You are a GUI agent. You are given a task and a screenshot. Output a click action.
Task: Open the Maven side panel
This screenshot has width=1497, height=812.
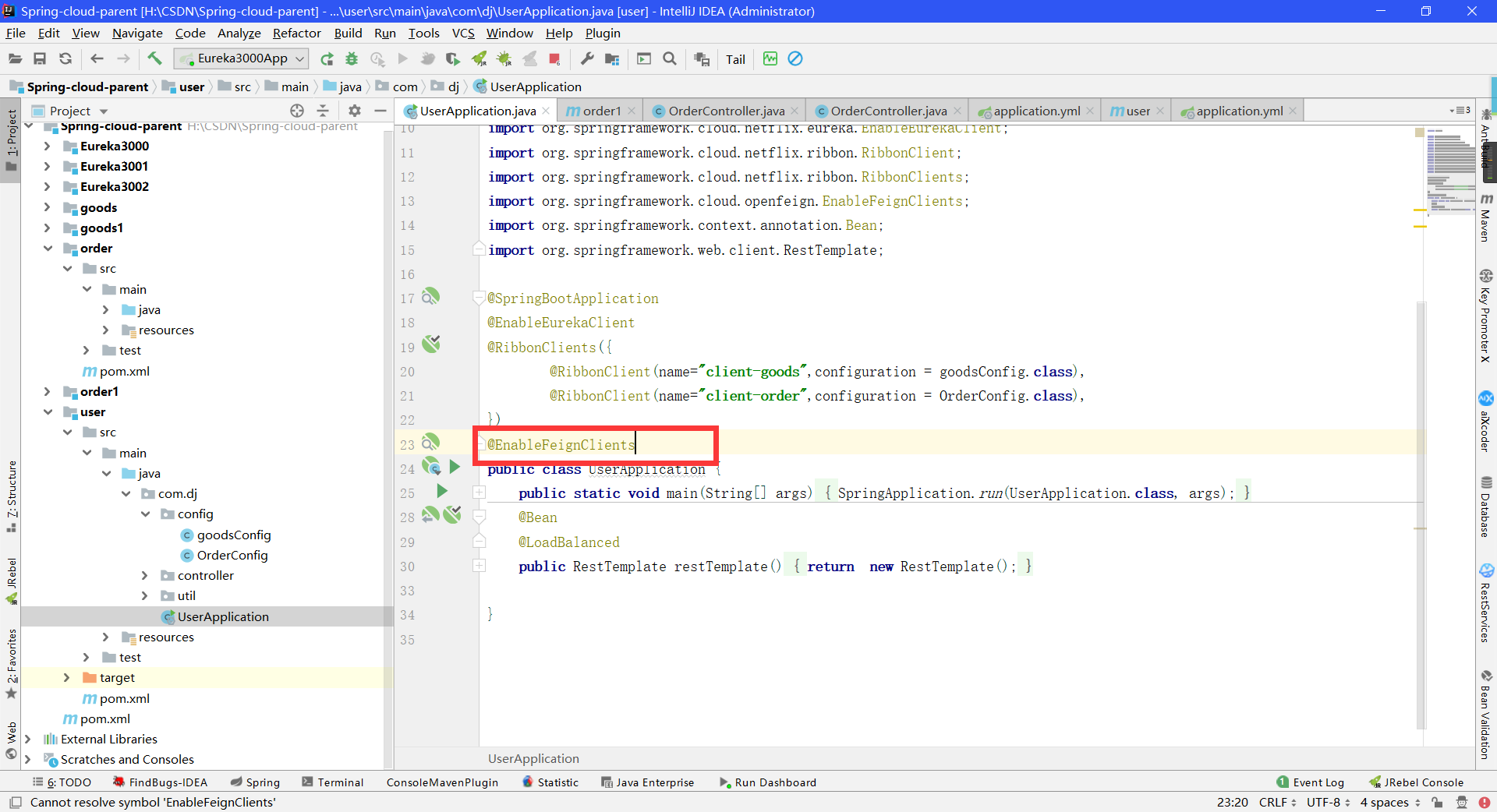point(1486,217)
